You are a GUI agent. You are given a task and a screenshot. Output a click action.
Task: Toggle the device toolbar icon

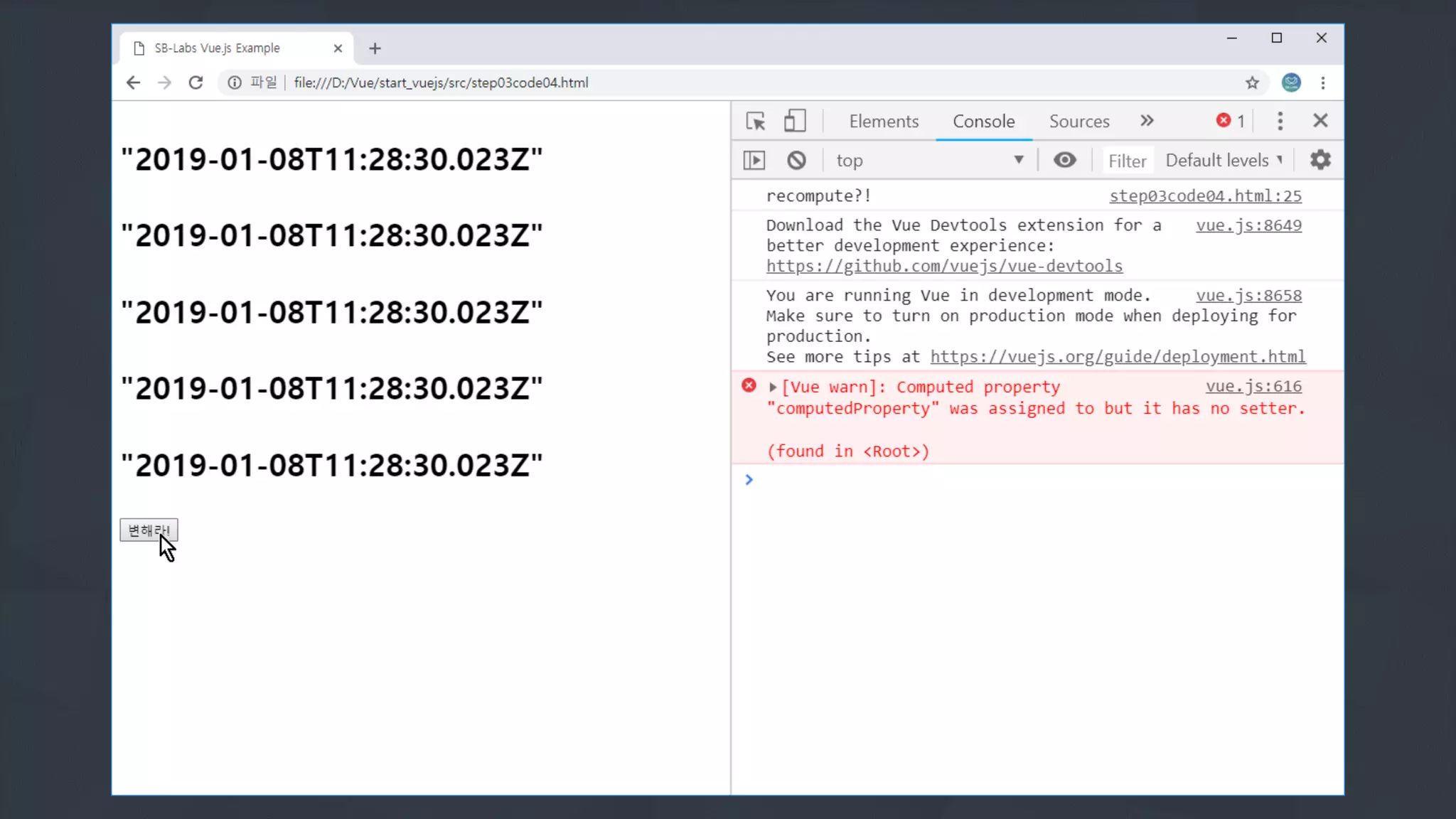(794, 121)
